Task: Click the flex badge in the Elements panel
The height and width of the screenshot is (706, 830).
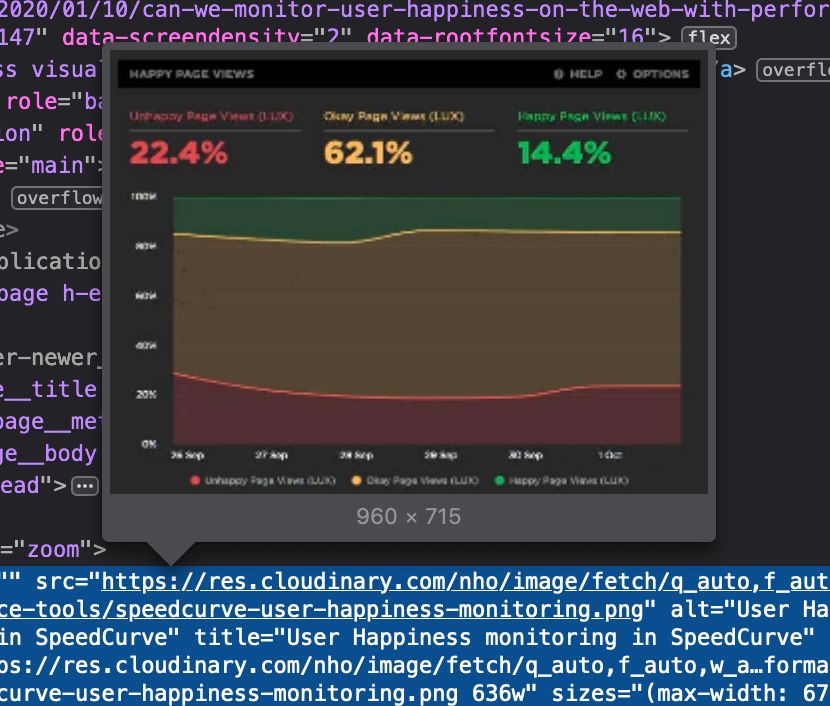Action: click(709, 38)
